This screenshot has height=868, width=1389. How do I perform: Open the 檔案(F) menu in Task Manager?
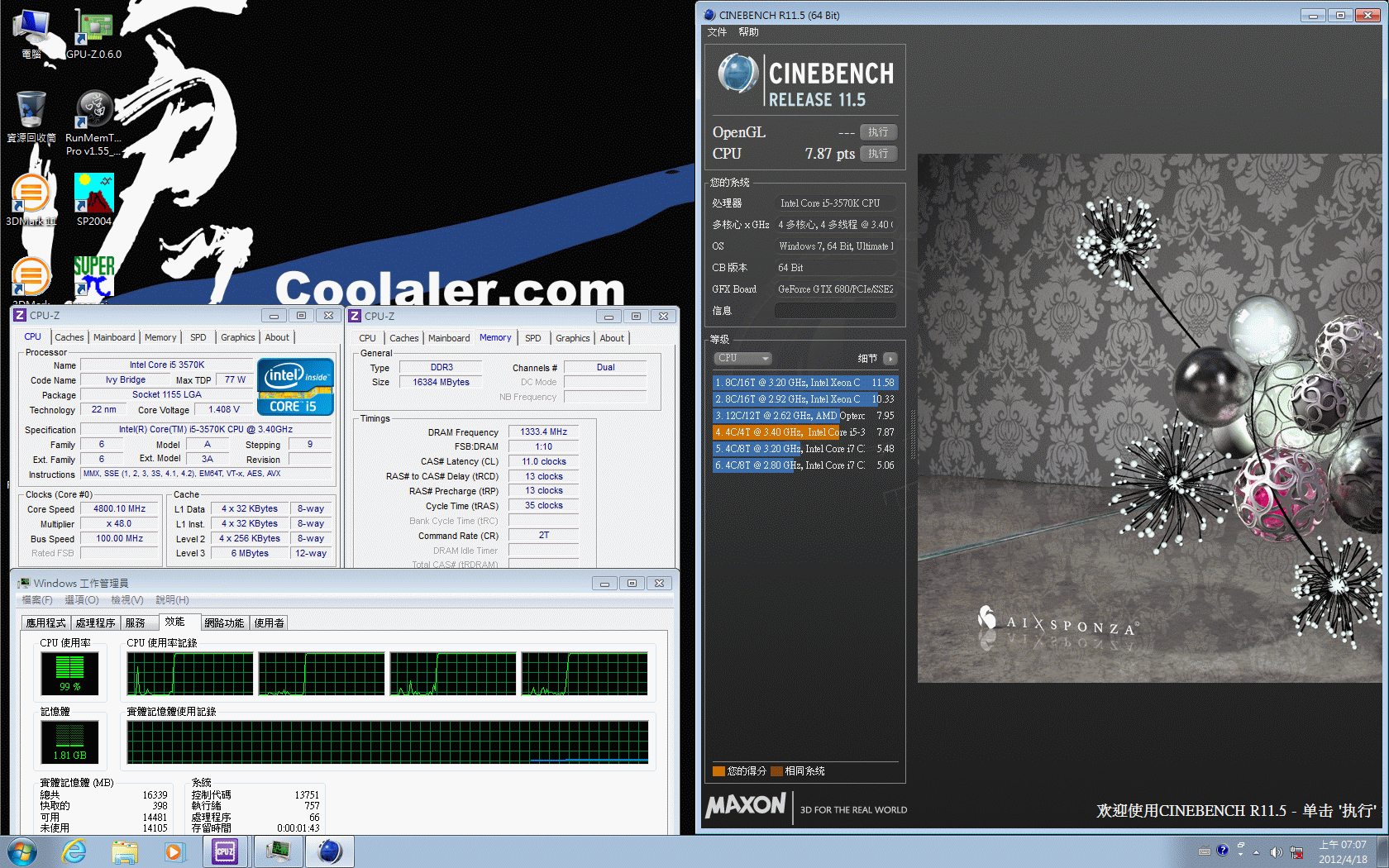[x=37, y=600]
